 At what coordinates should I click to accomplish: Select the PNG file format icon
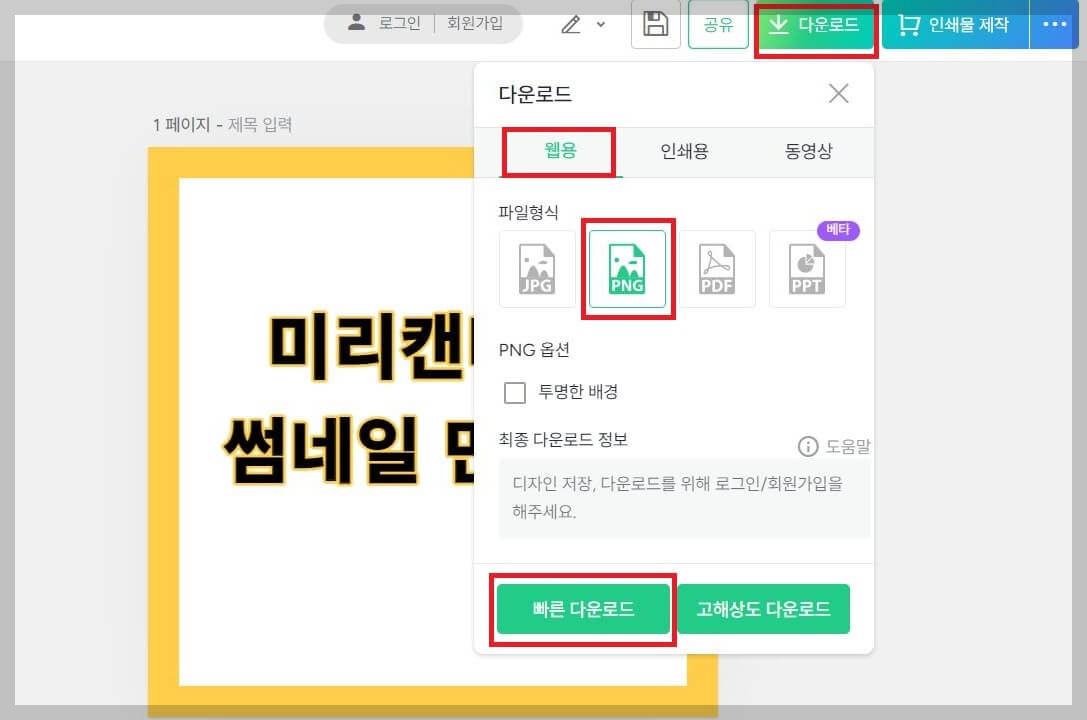[x=628, y=268]
